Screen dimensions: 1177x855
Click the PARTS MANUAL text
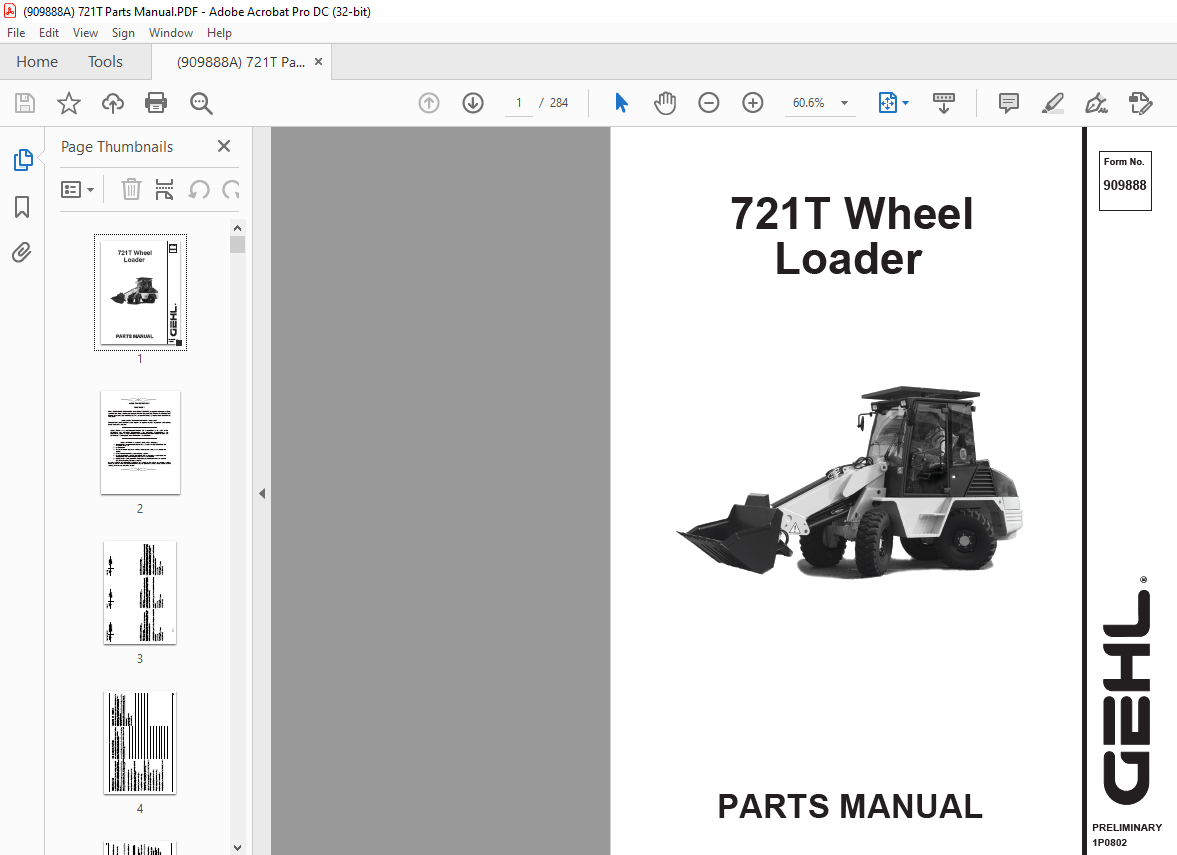coord(850,806)
